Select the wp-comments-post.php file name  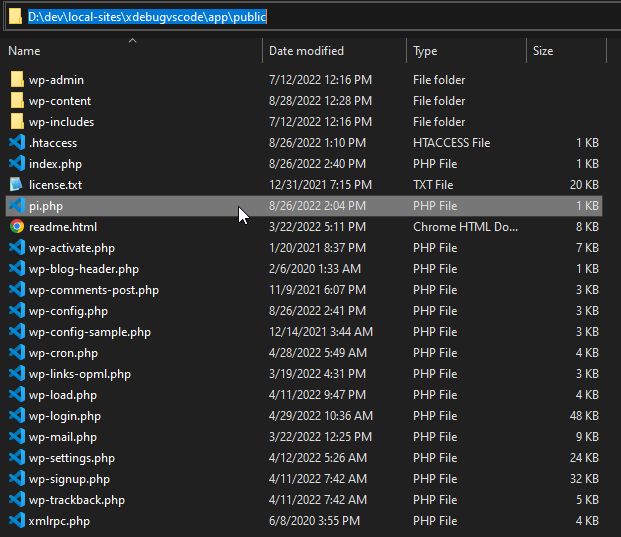point(94,290)
